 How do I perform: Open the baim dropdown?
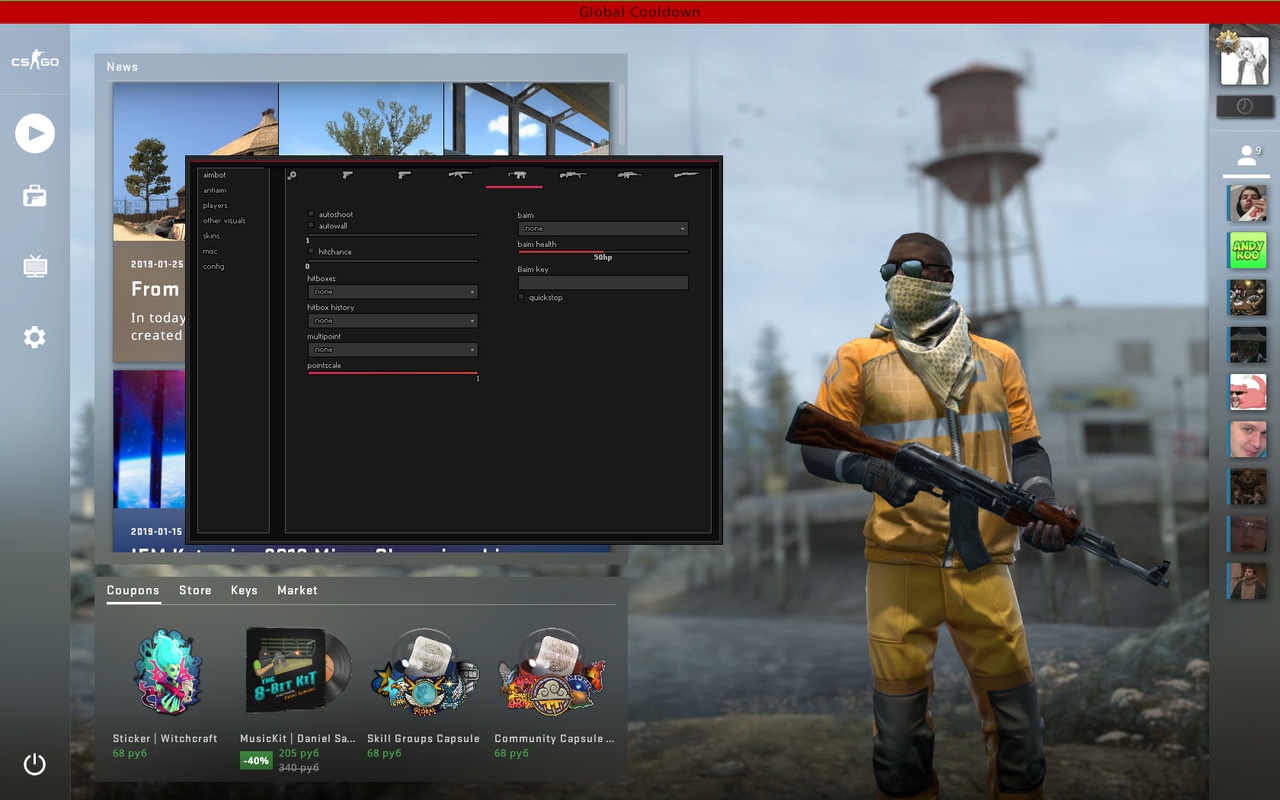pyautogui.click(x=603, y=229)
